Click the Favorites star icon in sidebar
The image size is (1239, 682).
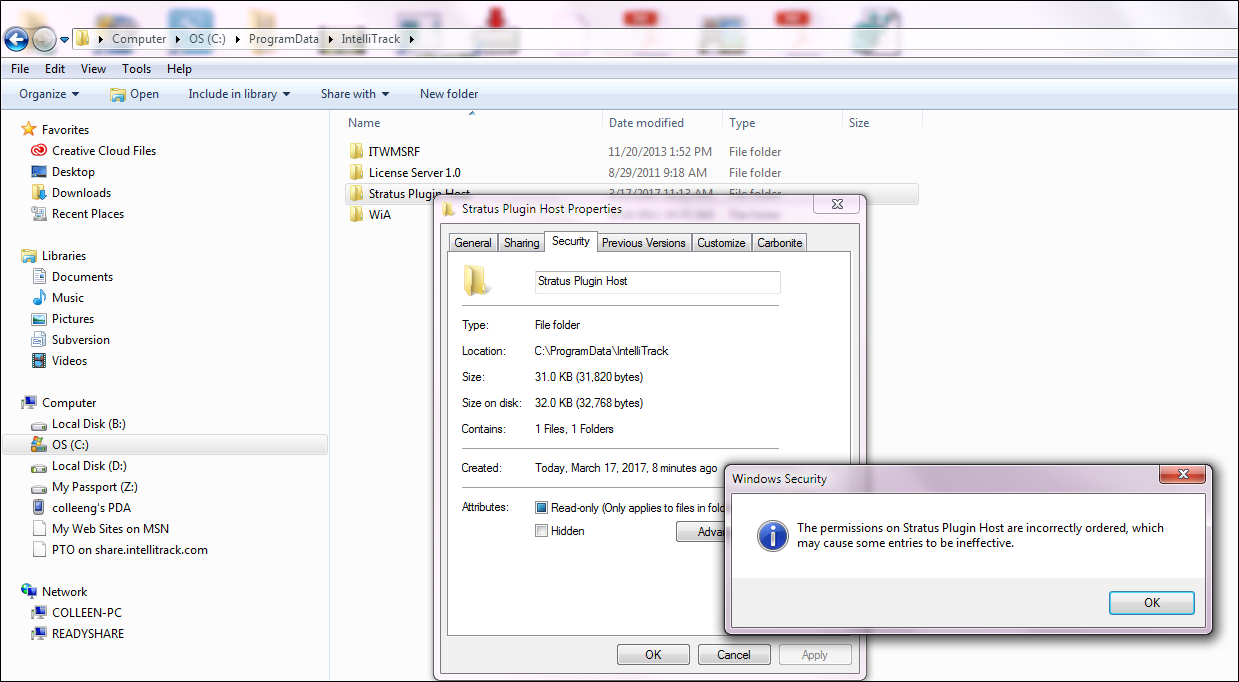coord(29,130)
